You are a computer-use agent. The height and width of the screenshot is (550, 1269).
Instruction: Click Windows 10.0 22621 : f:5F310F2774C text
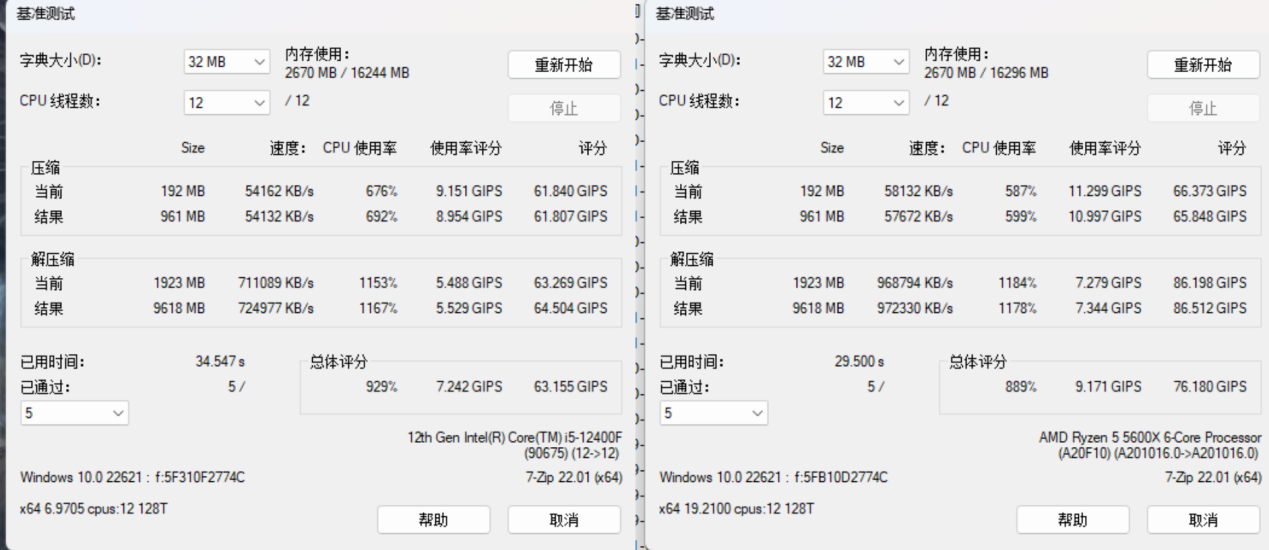[132, 478]
